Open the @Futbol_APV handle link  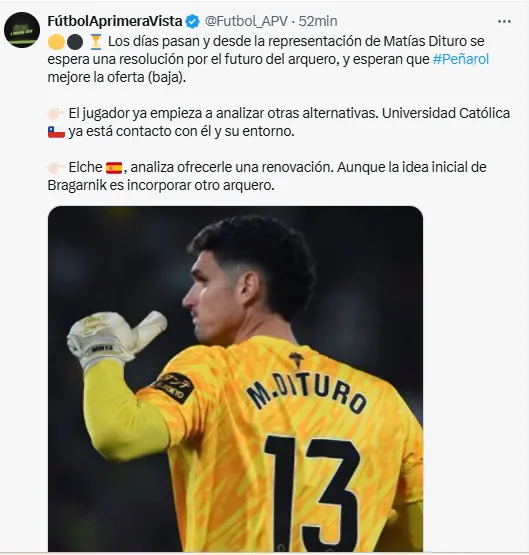(246, 21)
